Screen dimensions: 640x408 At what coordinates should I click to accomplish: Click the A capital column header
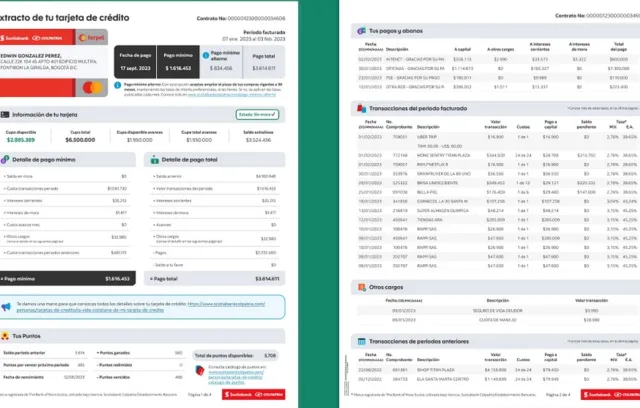[462, 49]
